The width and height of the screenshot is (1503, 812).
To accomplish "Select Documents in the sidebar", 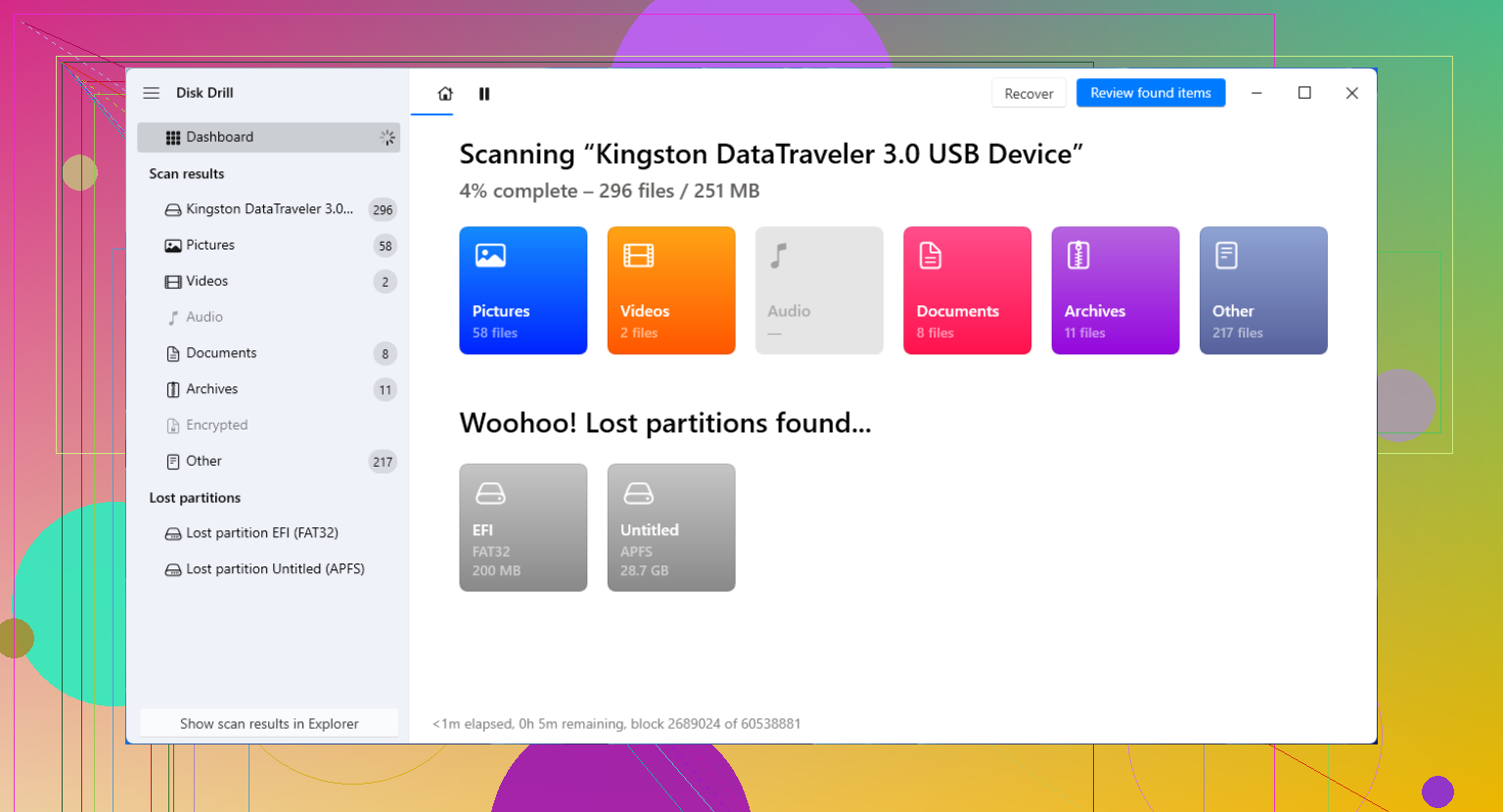I will click(268, 353).
